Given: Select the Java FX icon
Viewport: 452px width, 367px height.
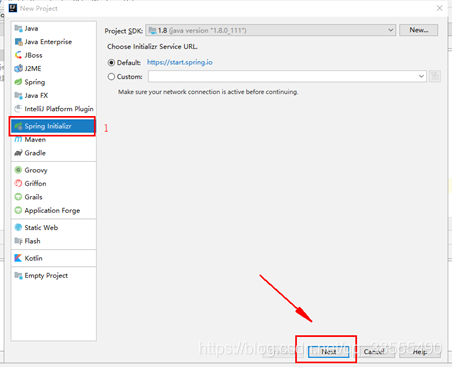Looking at the screenshot, I should click(x=18, y=95).
